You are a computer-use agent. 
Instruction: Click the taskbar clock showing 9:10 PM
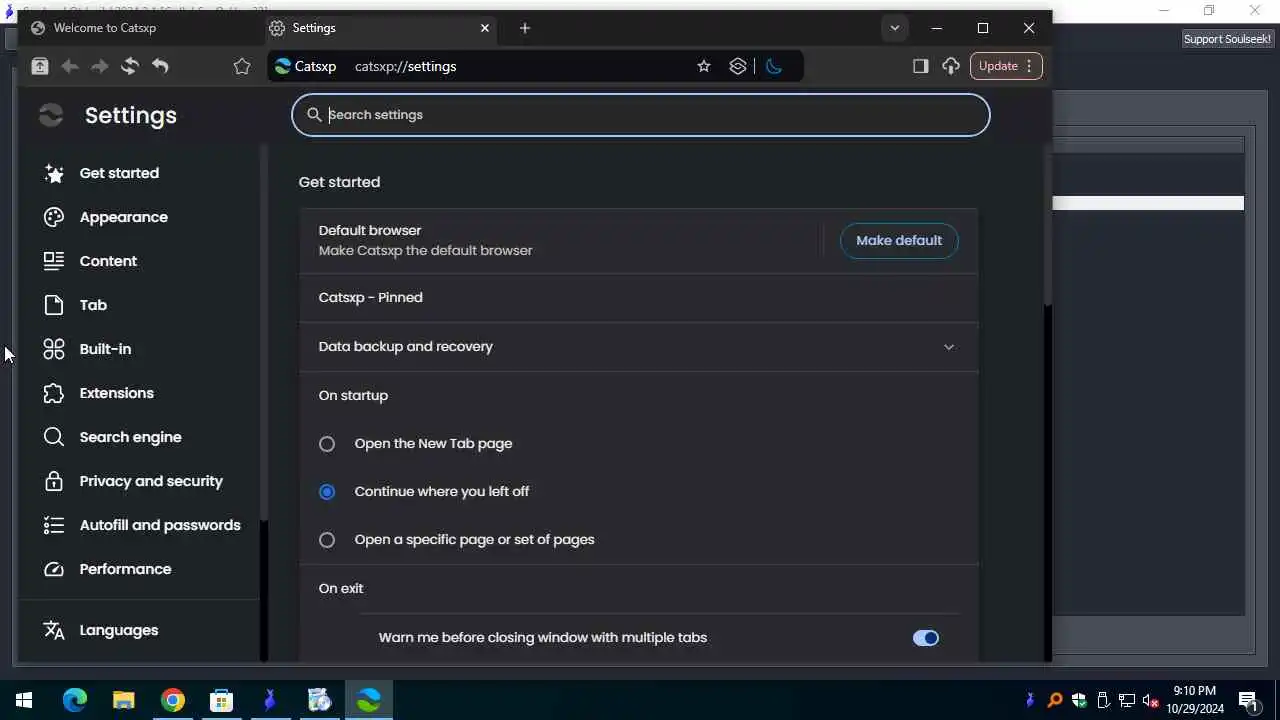click(x=1194, y=700)
